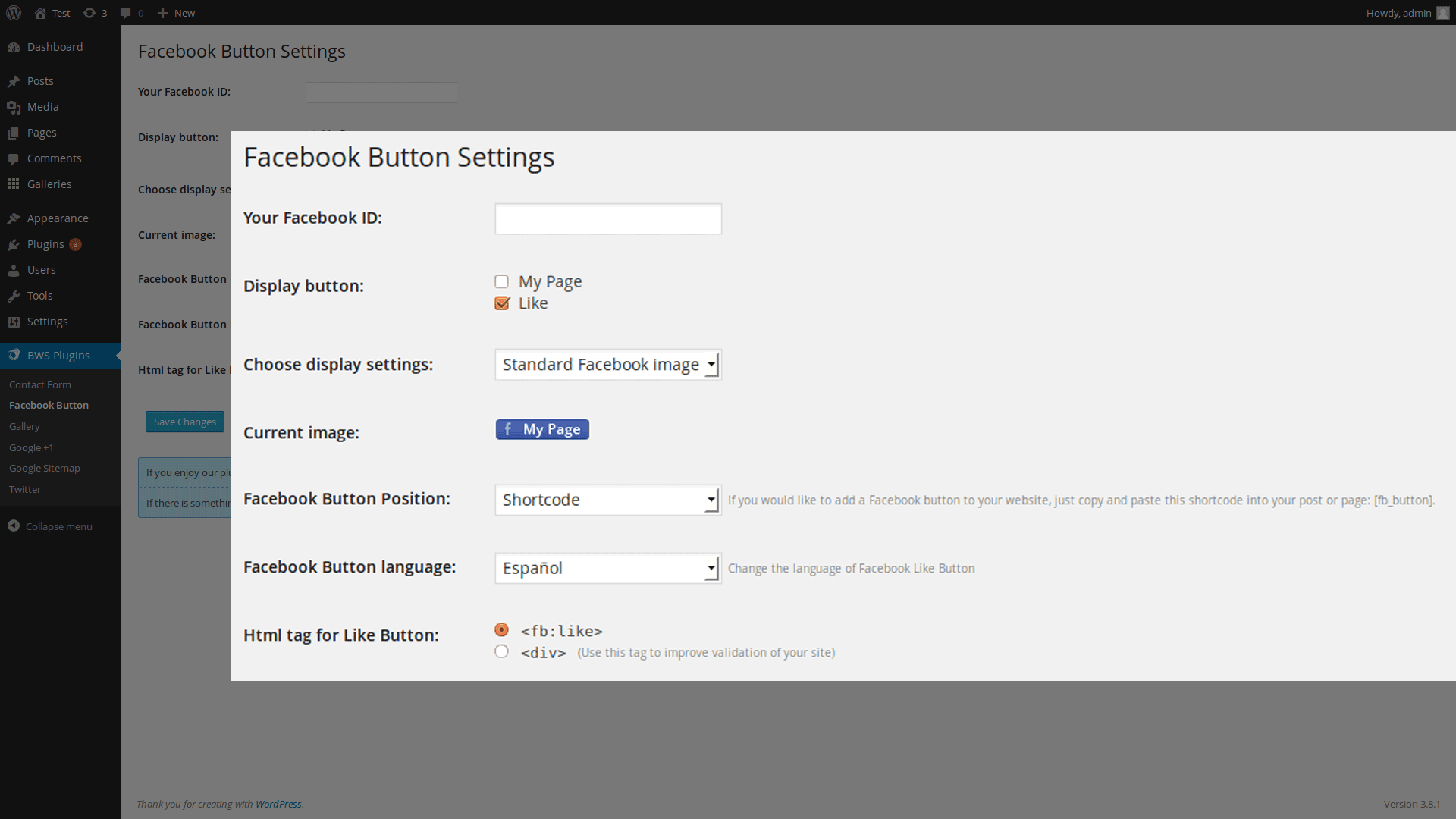Click the WordPress footer link
The image size is (1456, 819).
(278, 804)
